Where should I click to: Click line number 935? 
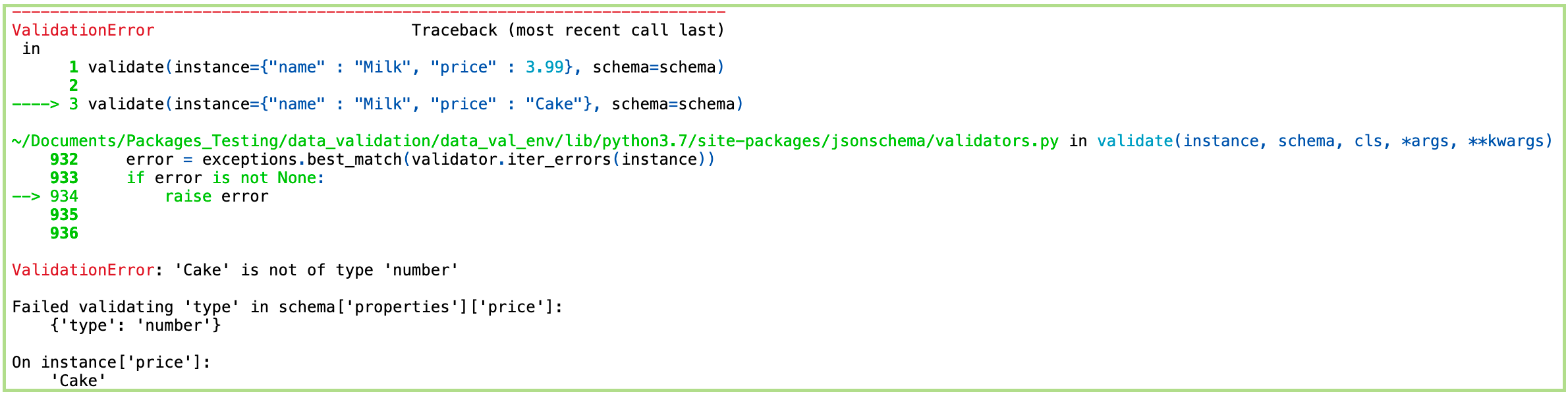(x=64, y=215)
